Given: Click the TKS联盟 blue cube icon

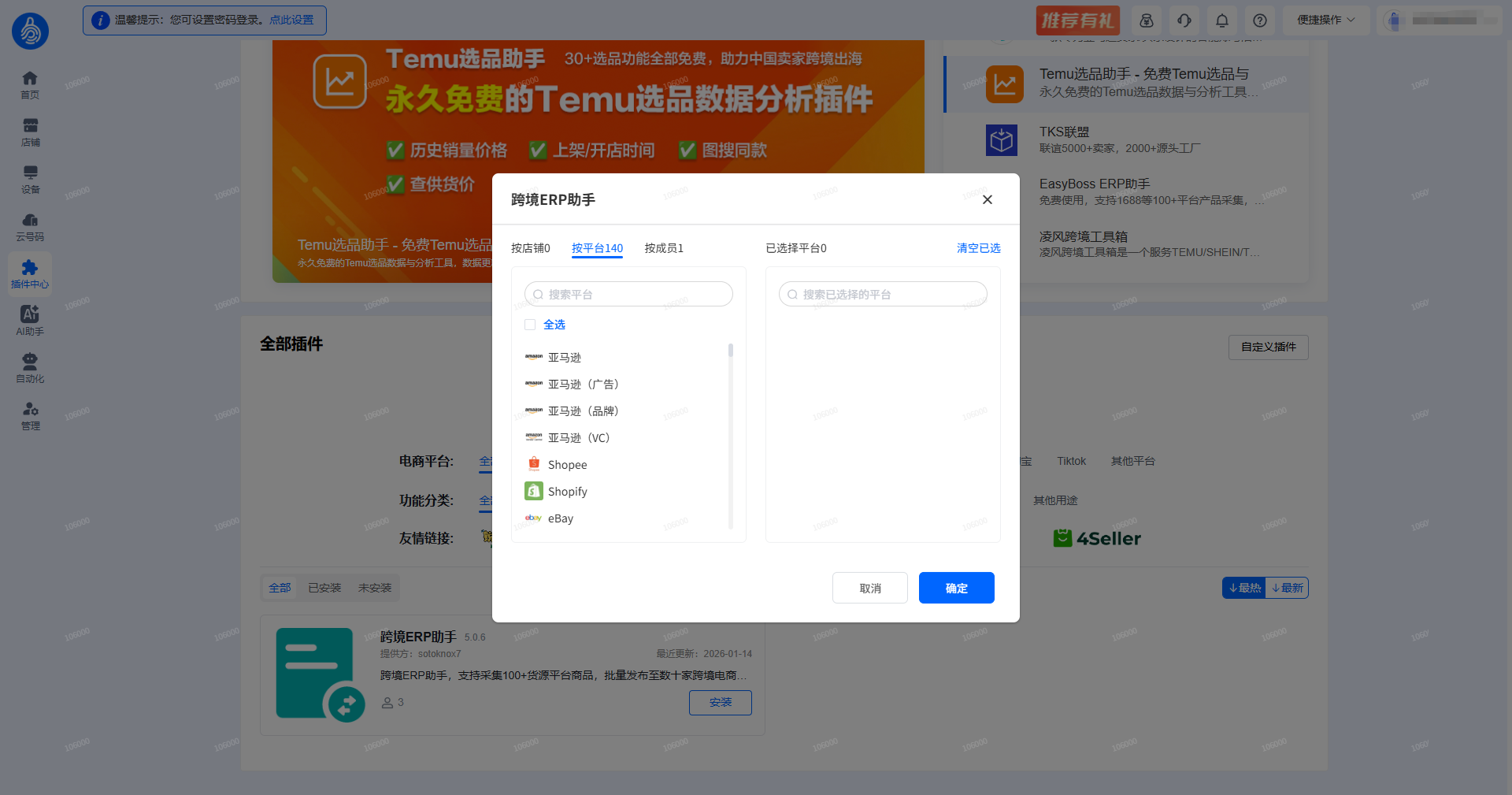Looking at the screenshot, I should pyautogui.click(x=1002, y=140).
